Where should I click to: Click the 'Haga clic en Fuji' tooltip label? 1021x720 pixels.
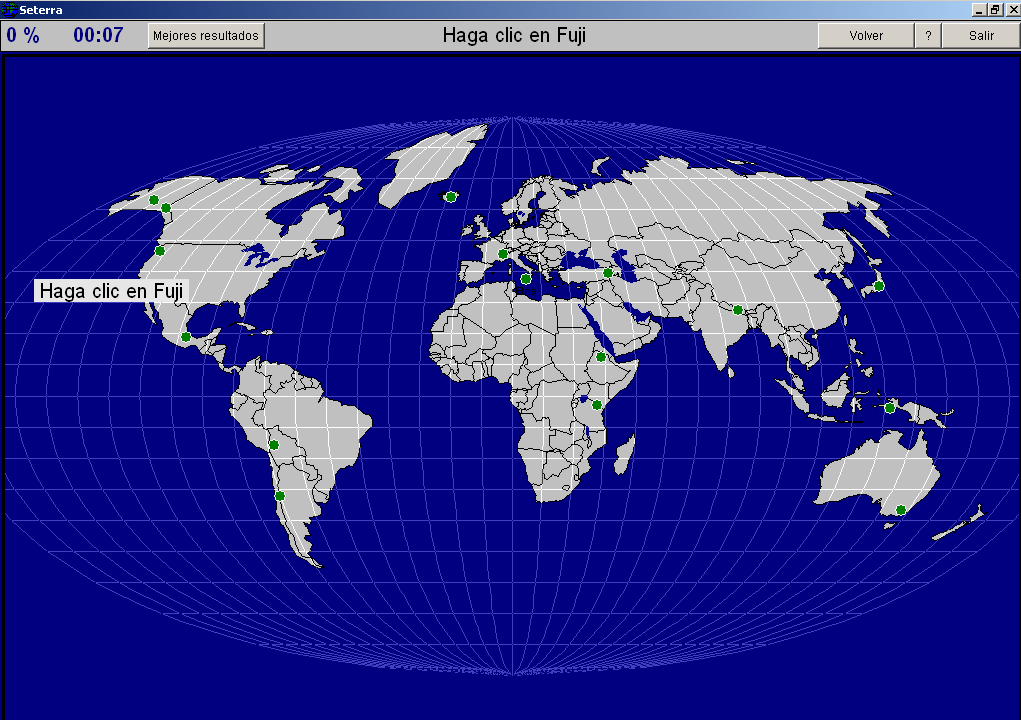[x=111, y=291]
